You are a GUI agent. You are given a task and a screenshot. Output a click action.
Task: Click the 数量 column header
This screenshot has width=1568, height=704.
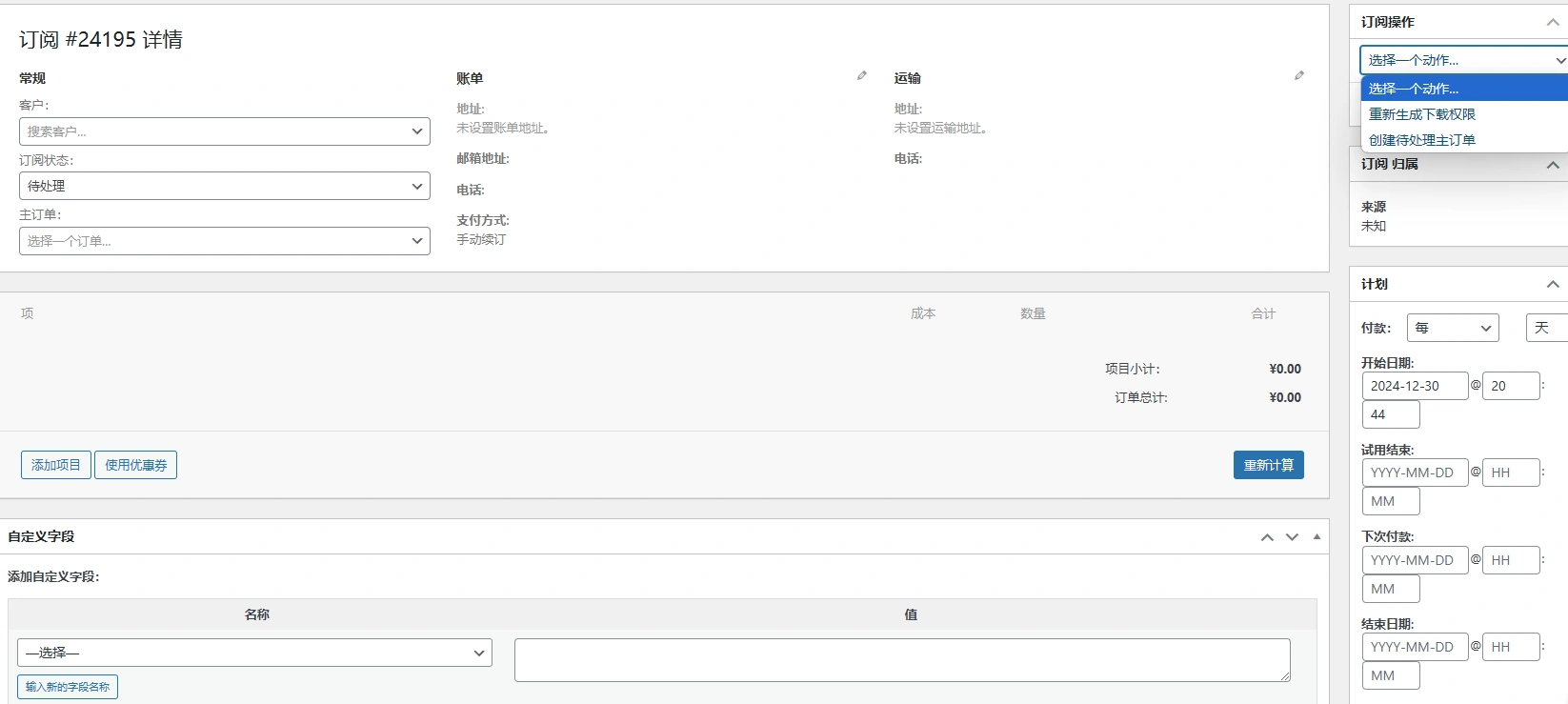[x=1033, y=313]
